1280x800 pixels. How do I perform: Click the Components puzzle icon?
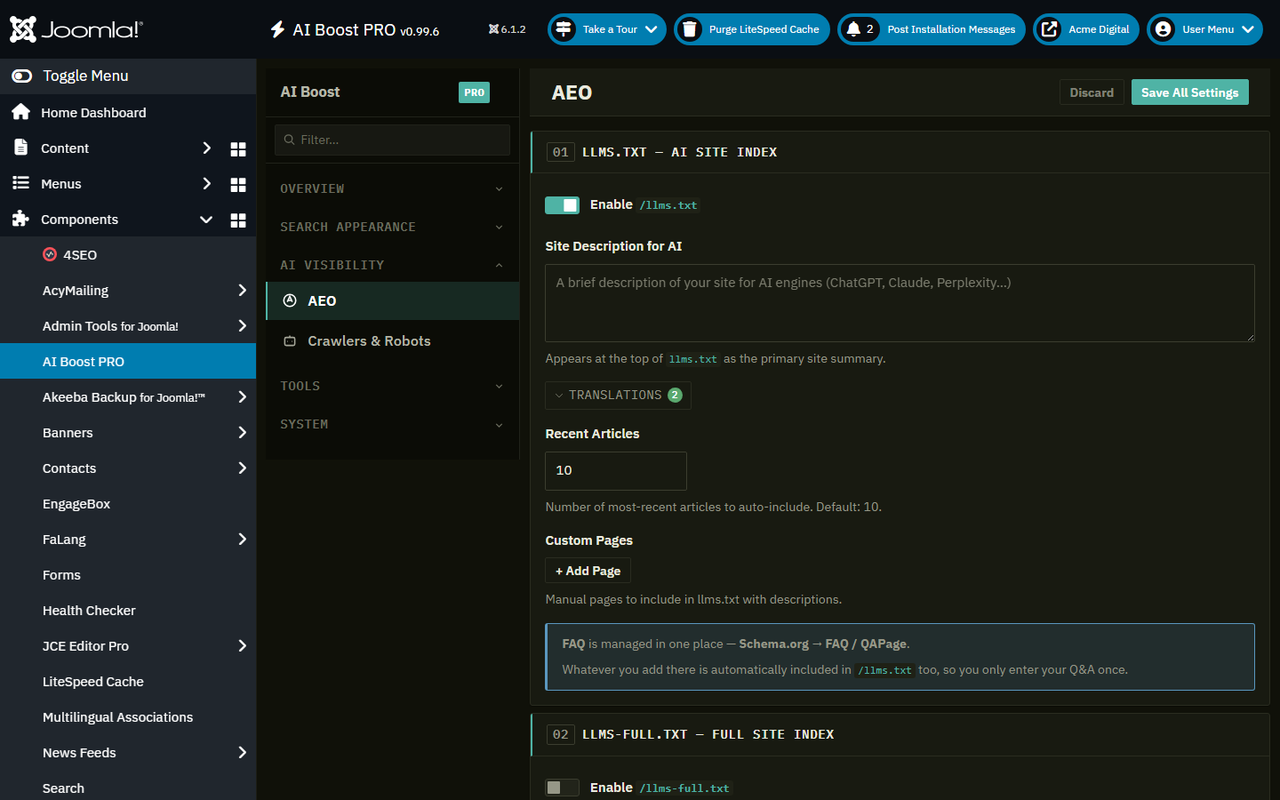(20, 219)
